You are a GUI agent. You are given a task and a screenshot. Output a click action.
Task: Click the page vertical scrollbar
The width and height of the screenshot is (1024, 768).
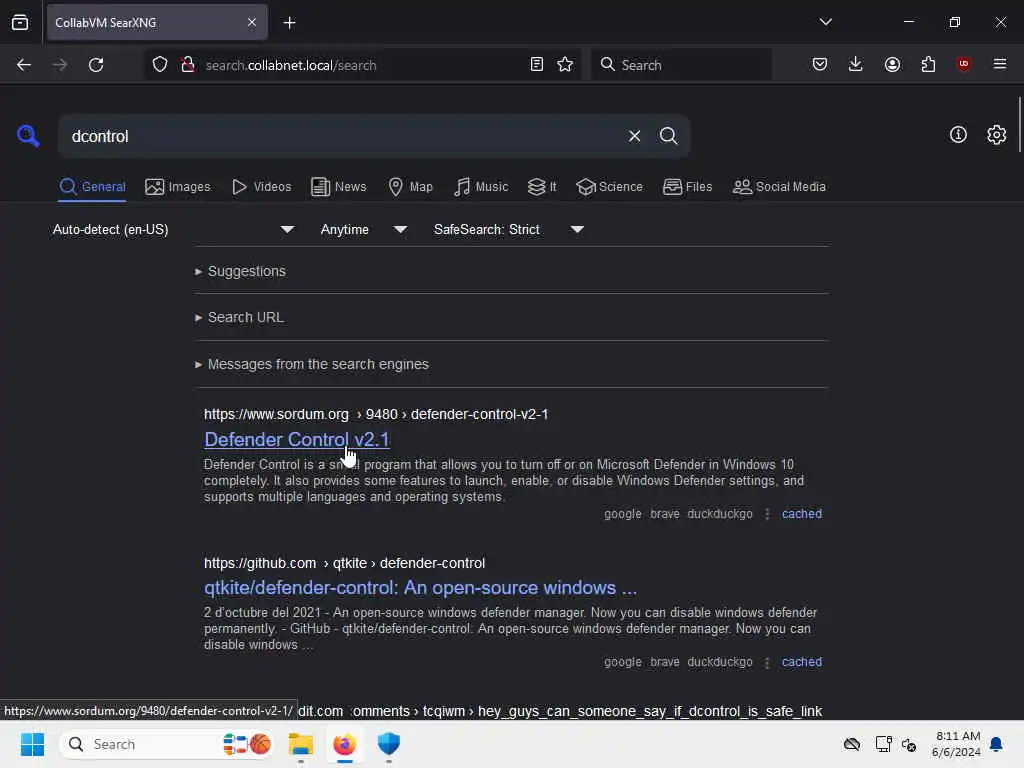pos(1019,124)
